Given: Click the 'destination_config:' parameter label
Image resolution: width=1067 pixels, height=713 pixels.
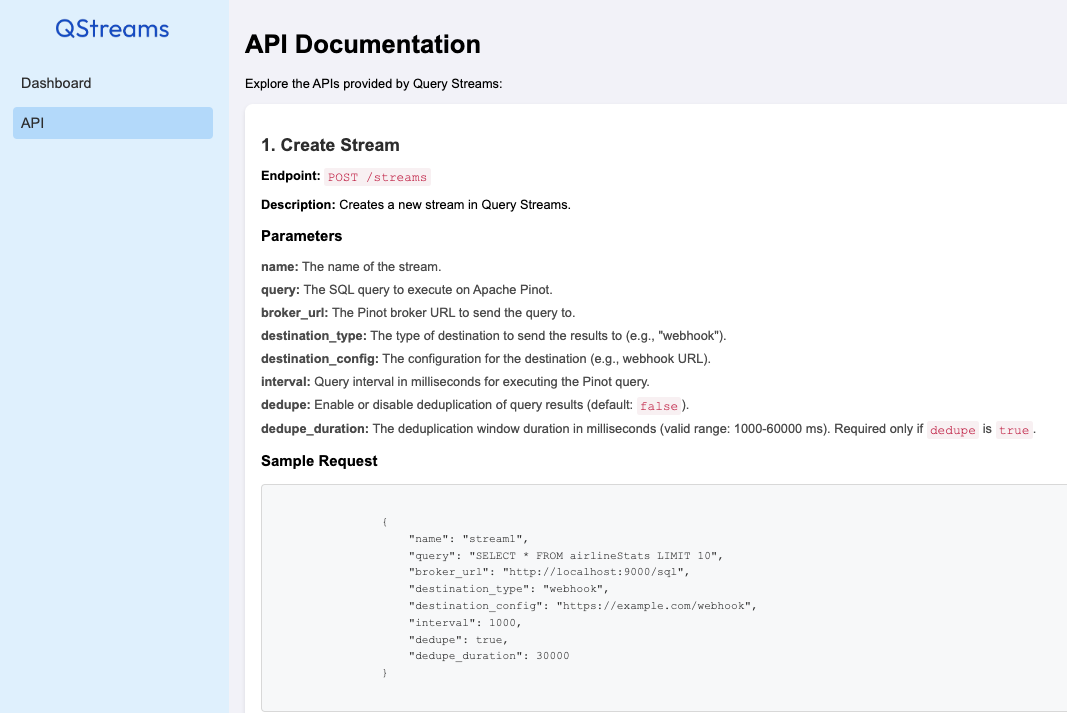Looking at the screenshot, I should pyautogui.click(x=320, y=358).
